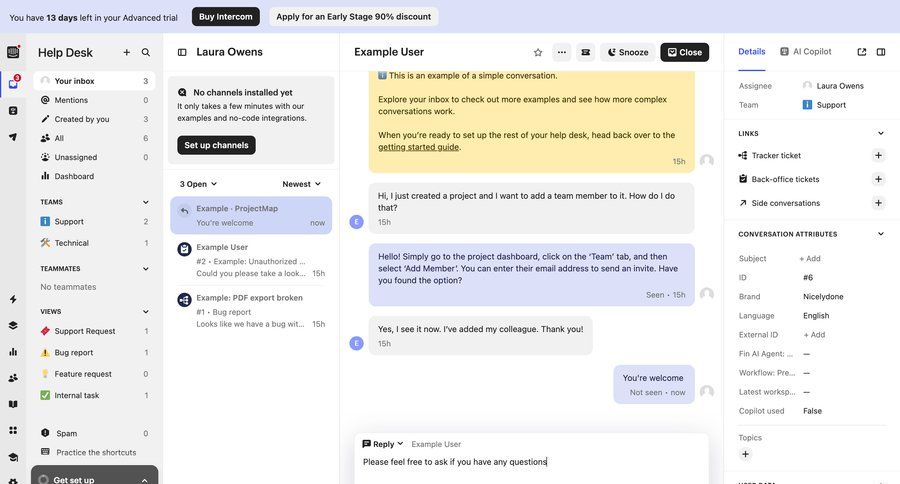Viewport: 900px width, 484px height.
Task: Open the Fin AI layers sidebar icon
Action: pos(13,326)
